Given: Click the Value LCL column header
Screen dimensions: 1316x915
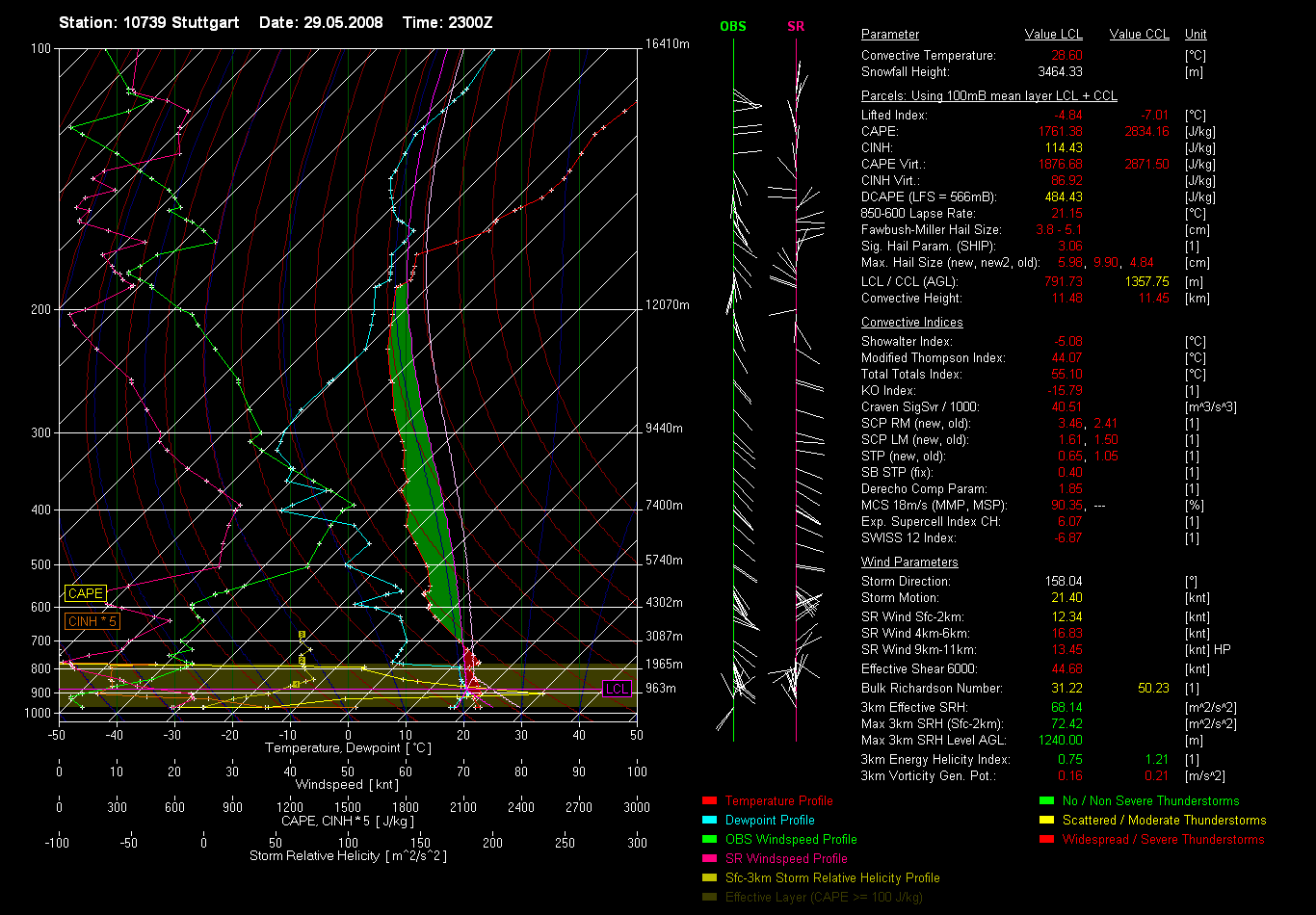Looking at the screenshot, I should pos(1053,35).
